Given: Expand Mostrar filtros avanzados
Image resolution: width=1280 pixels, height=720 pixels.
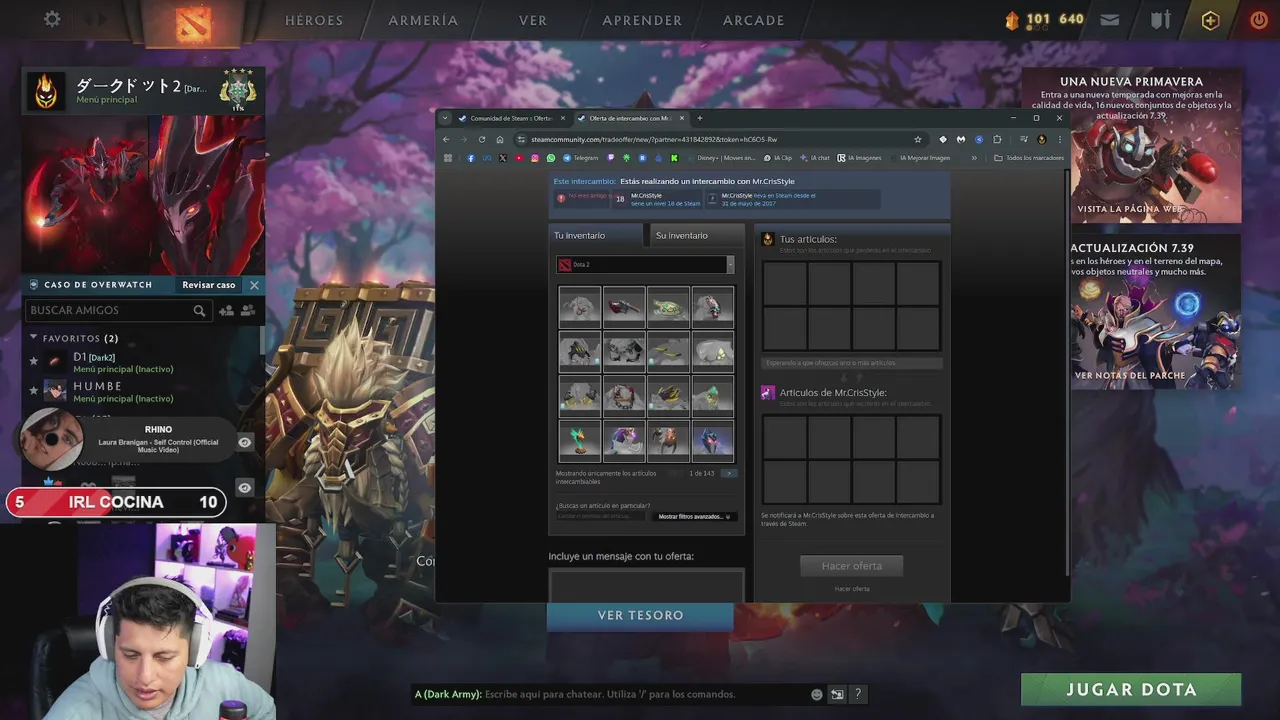Looking at the screenshot, I should tap(694, 516).
